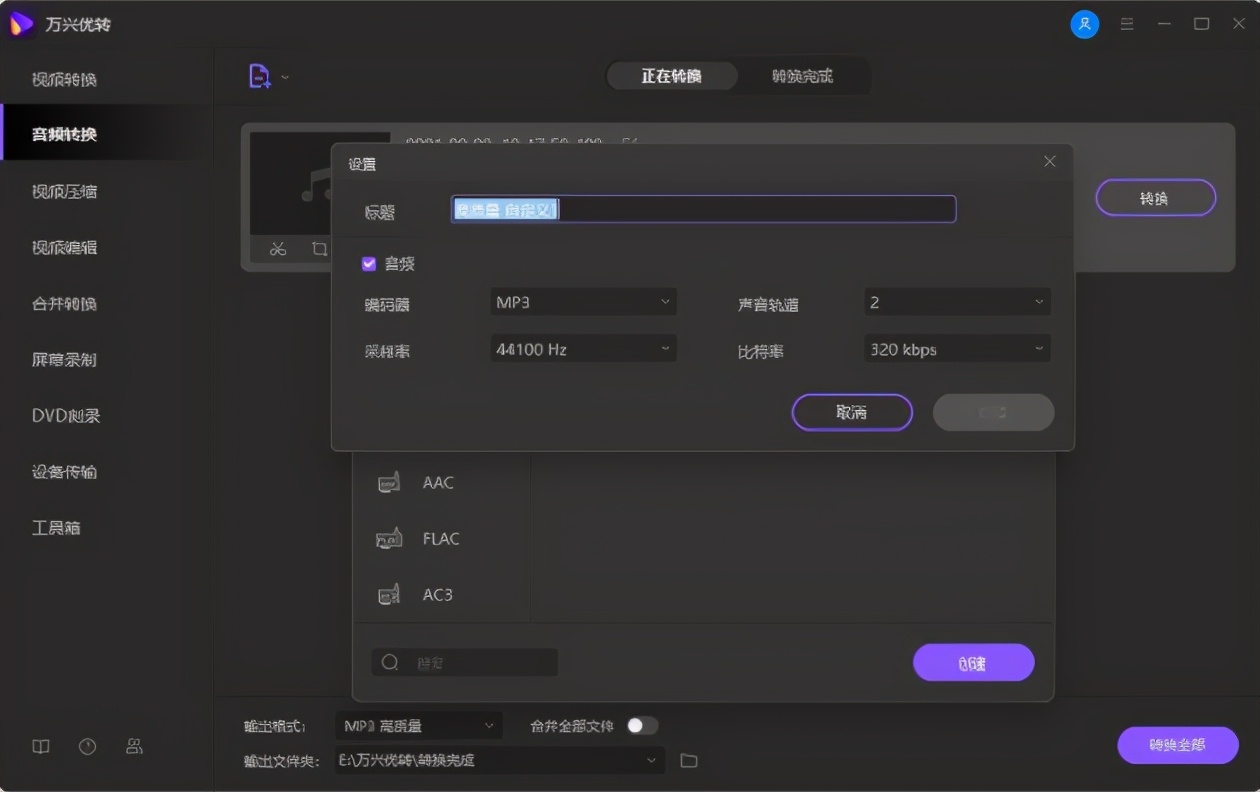Open the book guide icon

click(41, 746)
